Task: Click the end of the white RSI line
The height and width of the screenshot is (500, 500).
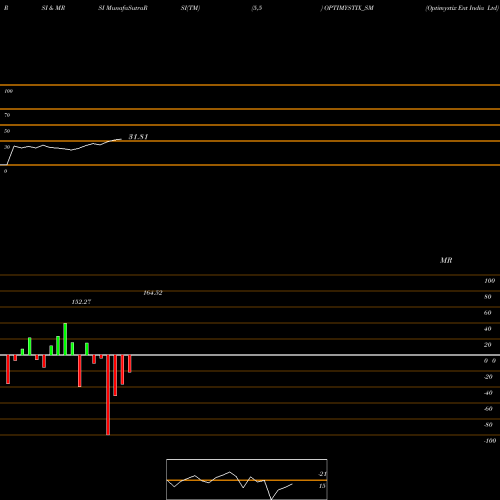Action: (x=121, y=139)
